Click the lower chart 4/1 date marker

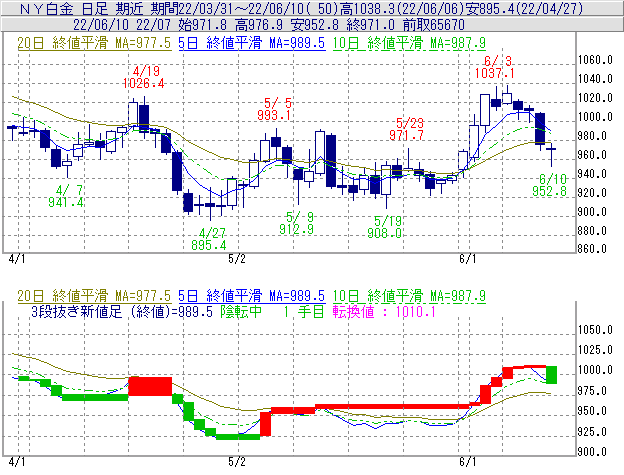click(16, 462)
